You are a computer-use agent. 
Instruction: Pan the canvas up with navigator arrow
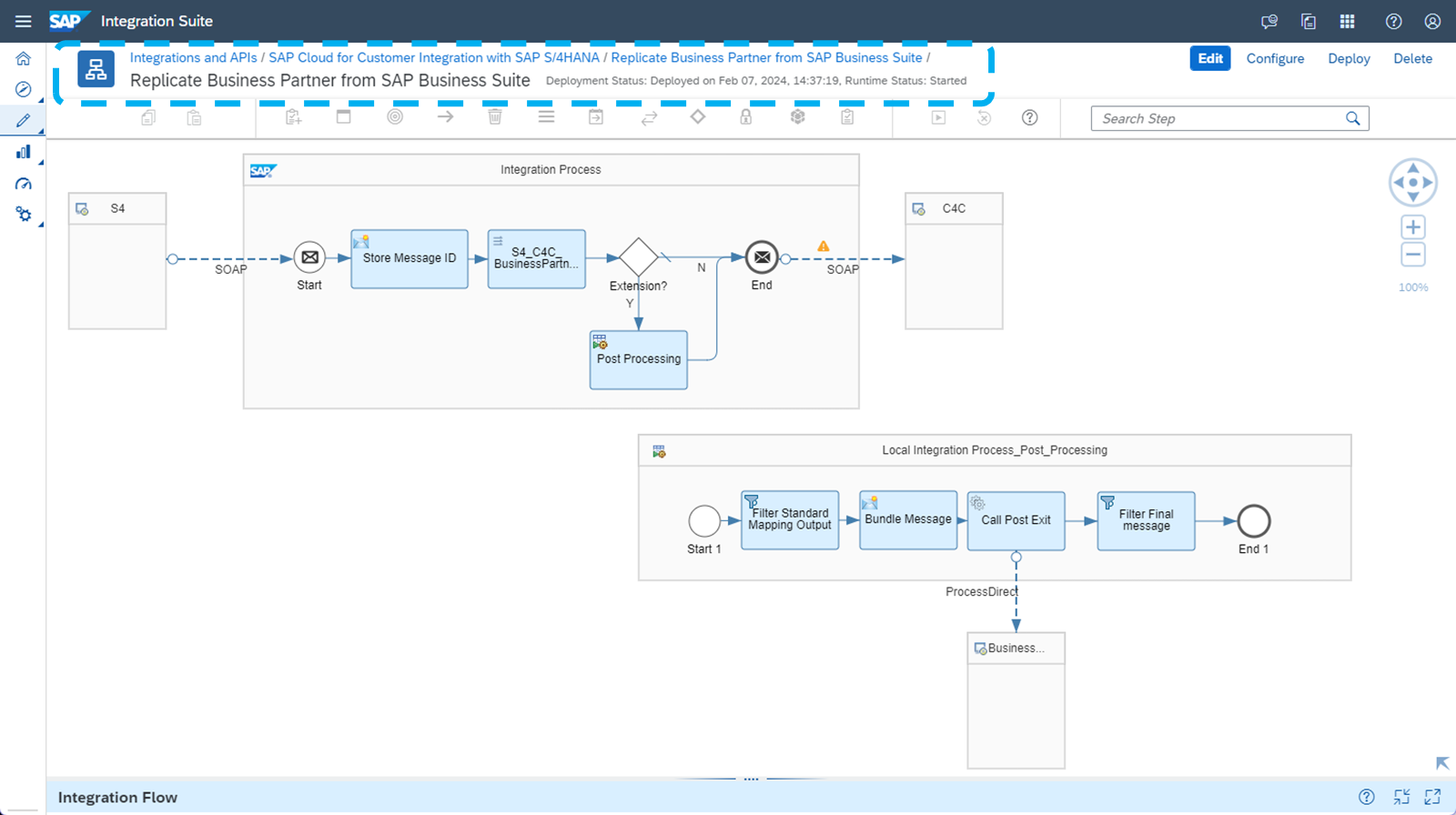1413,167
